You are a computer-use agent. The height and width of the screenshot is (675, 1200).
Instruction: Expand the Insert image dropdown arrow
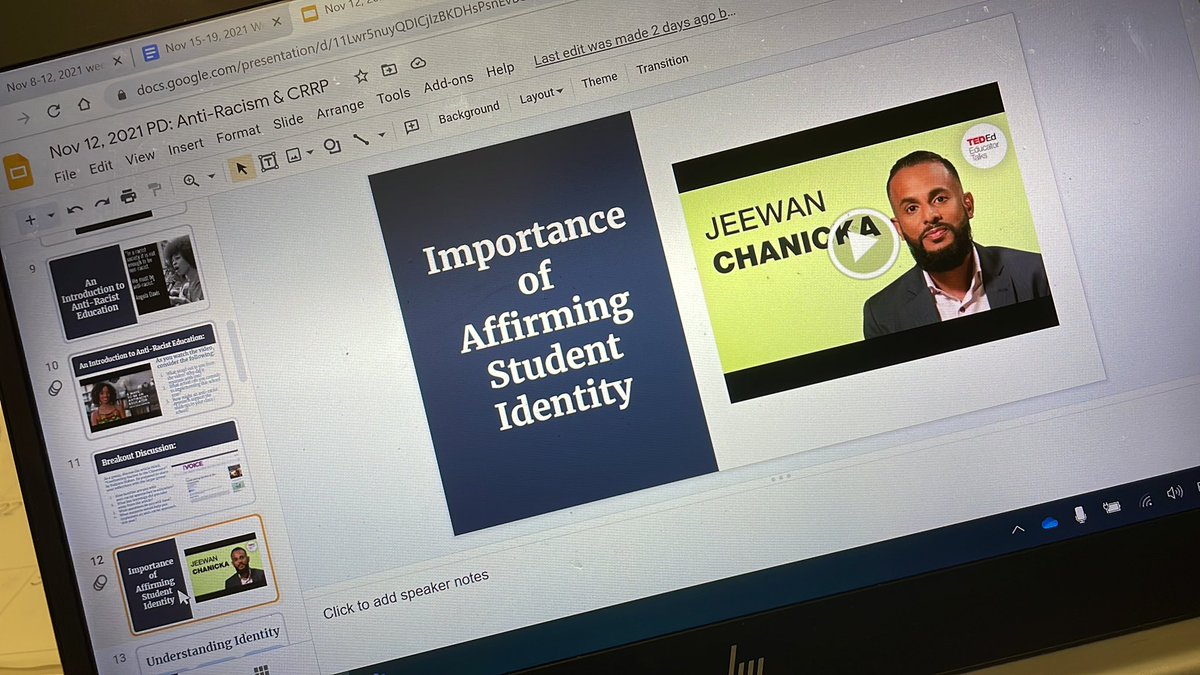[310, 152]
